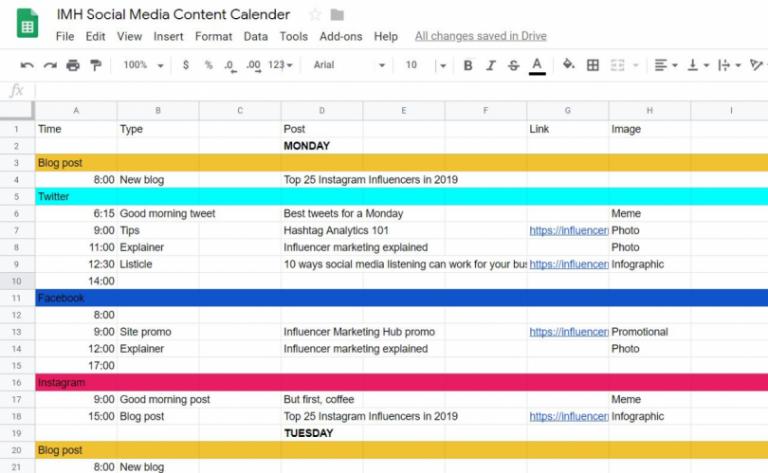Star this spreadsheet document

point(315,15)
